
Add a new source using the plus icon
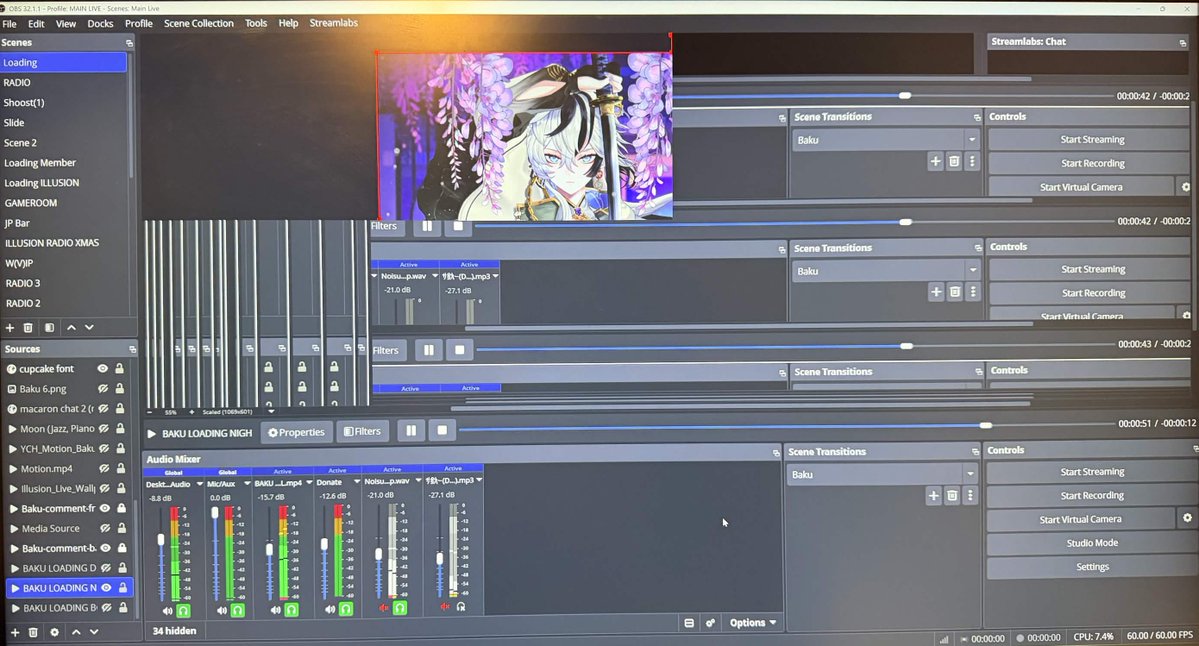point(15,632)
